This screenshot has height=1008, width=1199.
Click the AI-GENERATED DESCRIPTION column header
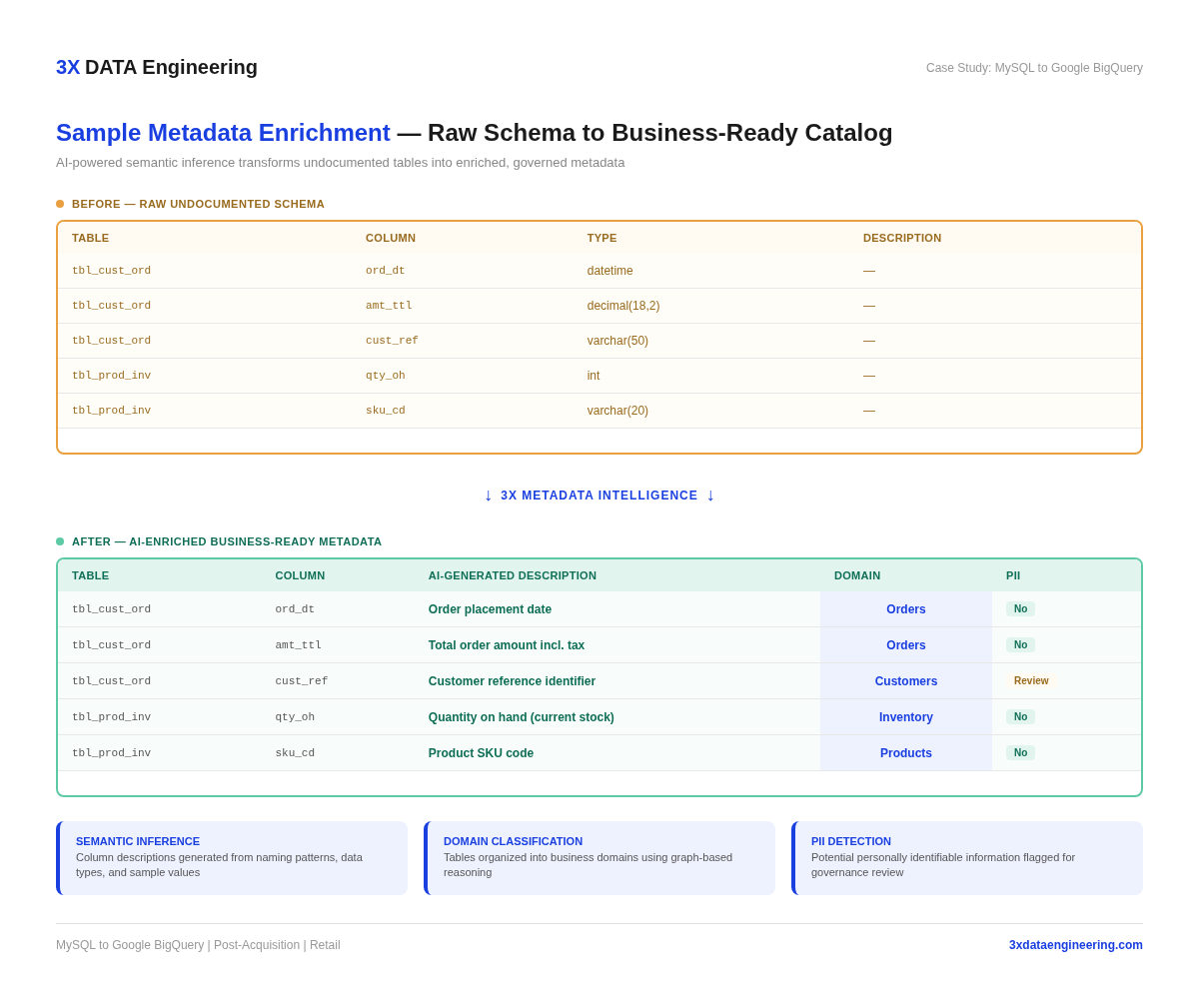[513, 575]
